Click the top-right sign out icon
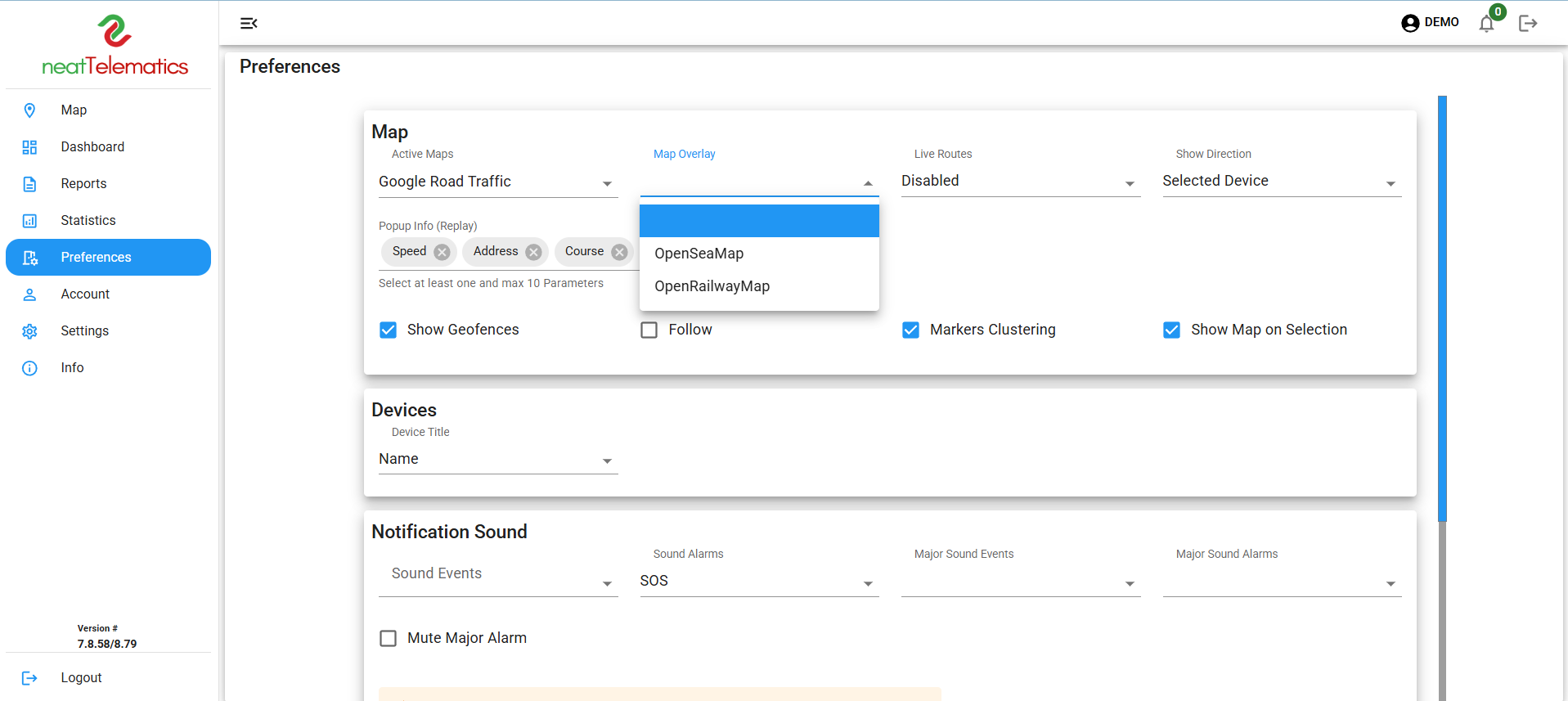 (x=1527, y=24)
